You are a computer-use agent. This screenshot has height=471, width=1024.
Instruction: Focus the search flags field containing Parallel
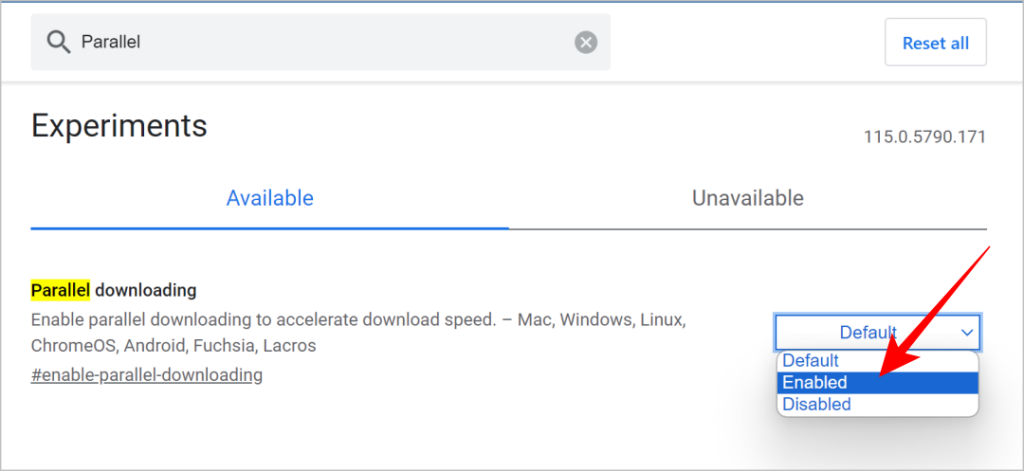pos(321,42)
